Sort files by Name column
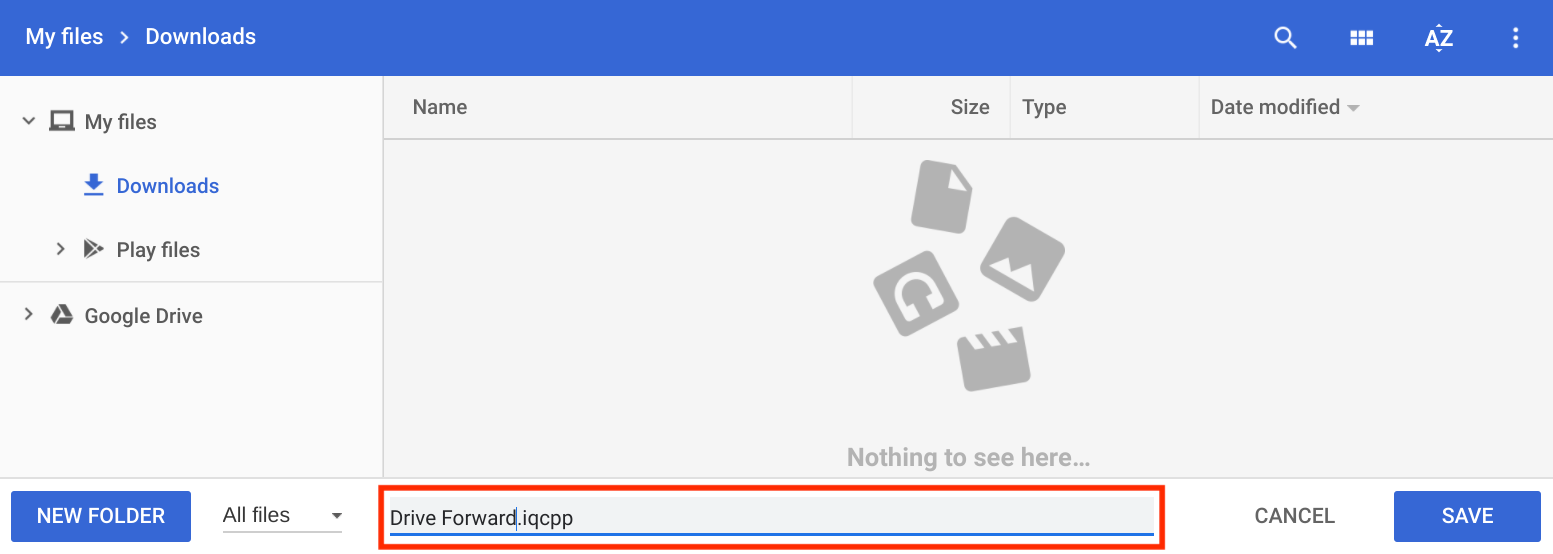This screenshot has width=1553, height=554. coord(440,107)
